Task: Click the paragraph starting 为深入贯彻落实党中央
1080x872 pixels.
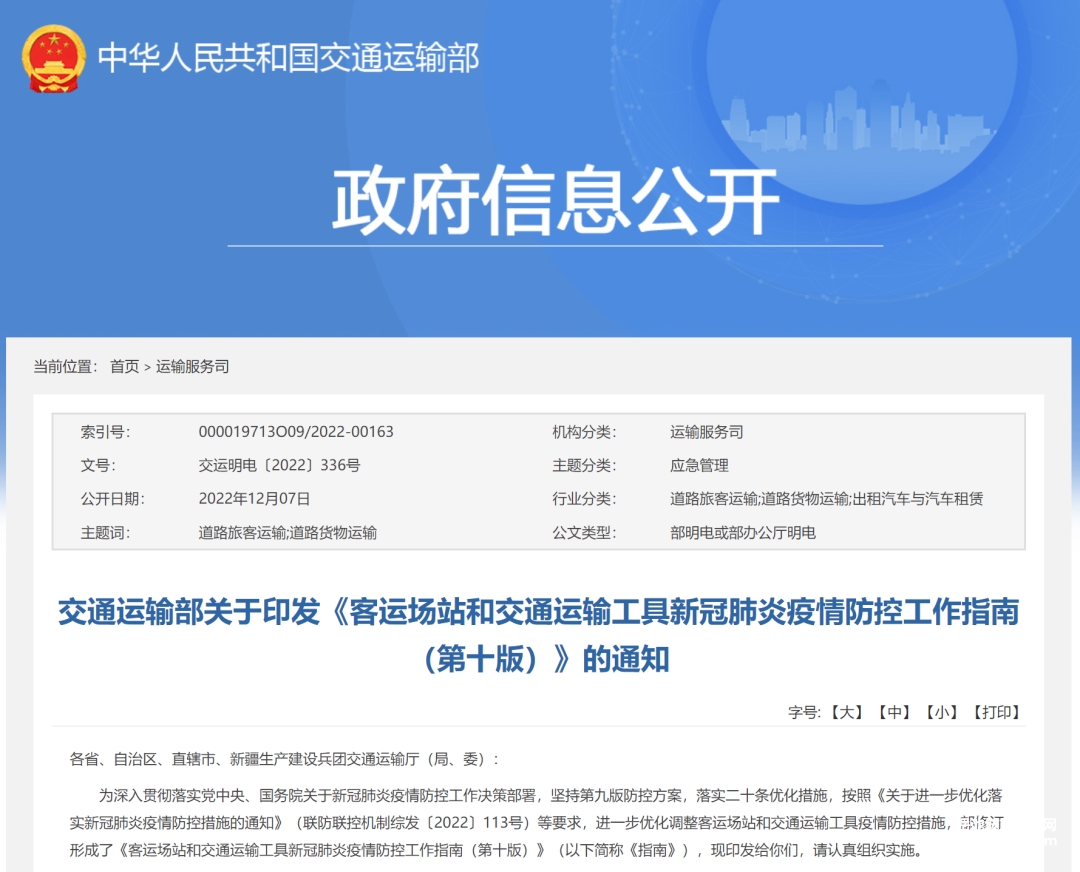Action: [x=537, y=823]
